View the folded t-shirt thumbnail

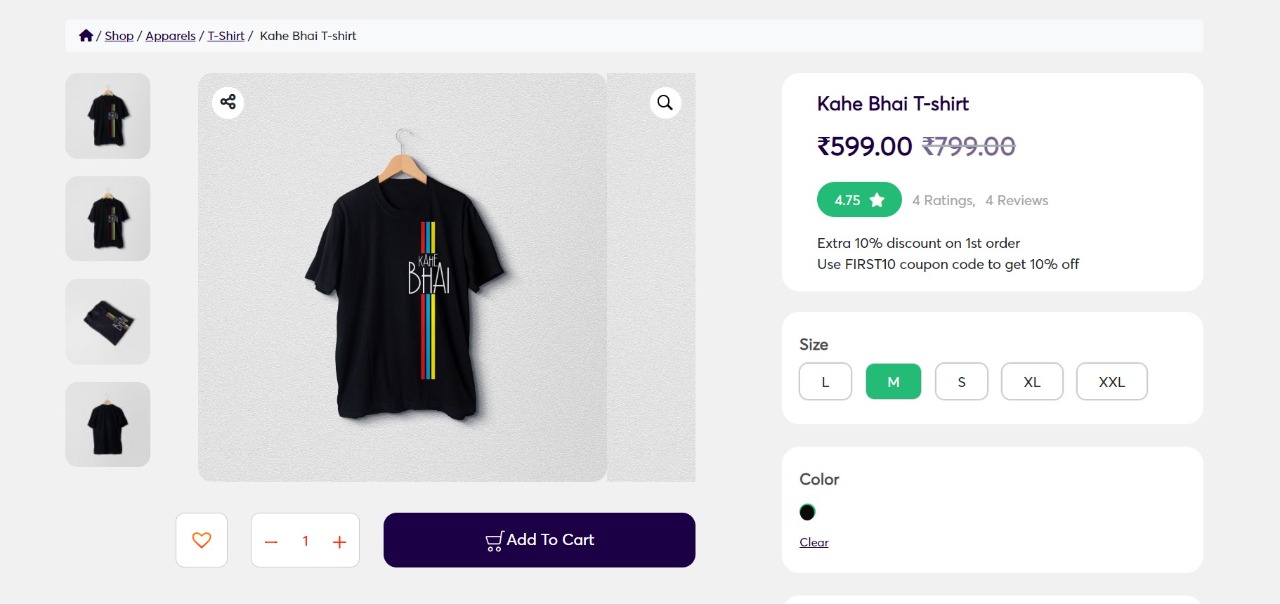108,322
